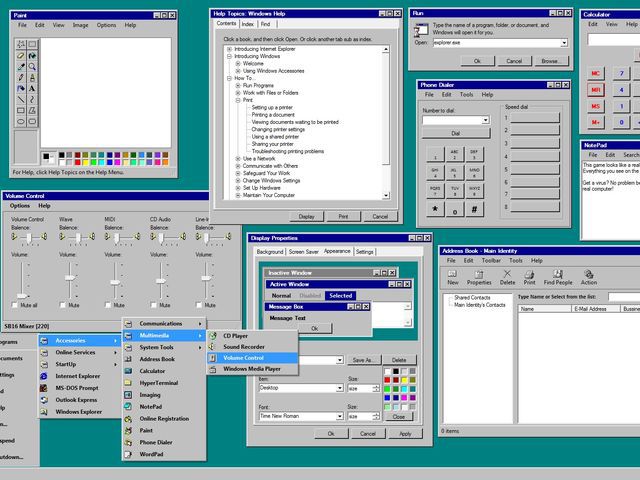The height and width of the screenshot is (480, 640).
Task: Open Imaging from Accessories menu
Action: pos(164,395)
